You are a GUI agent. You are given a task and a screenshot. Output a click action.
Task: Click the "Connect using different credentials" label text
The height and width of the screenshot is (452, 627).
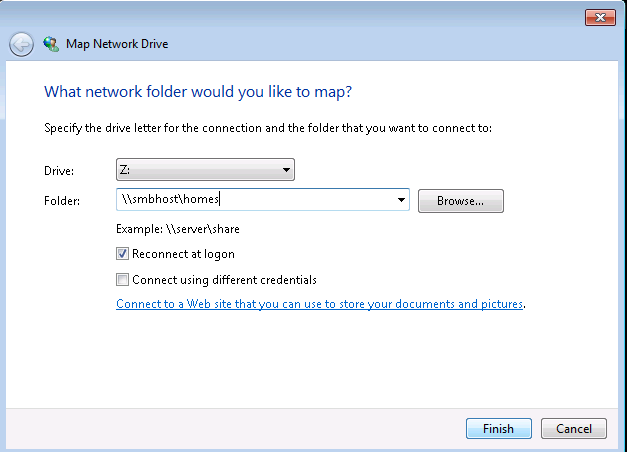pos(224,280)
